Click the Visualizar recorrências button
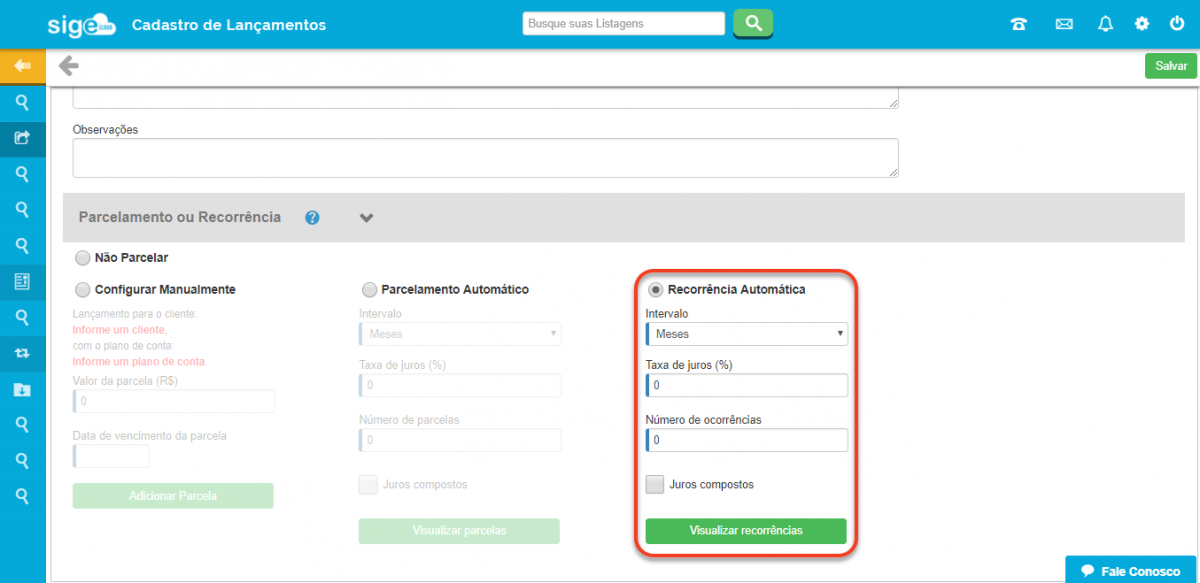This screenshot has width=1200, height=583. click(746, 530)
